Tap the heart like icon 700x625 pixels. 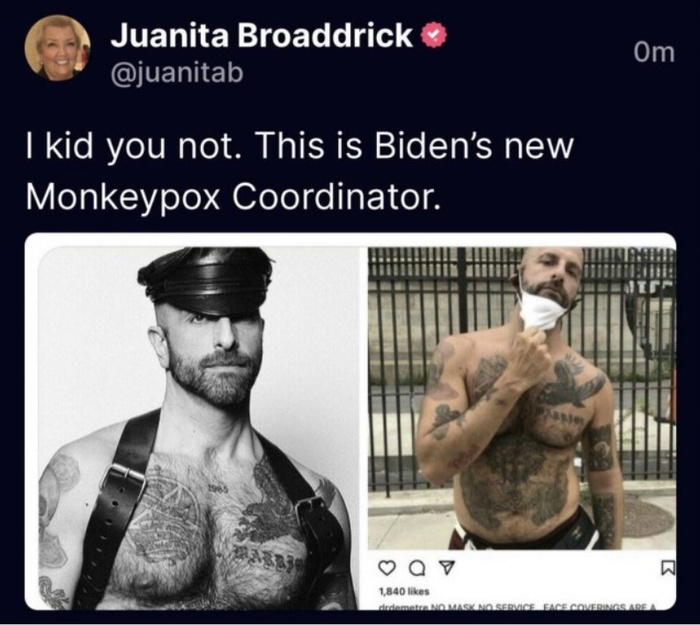click(x=387, y=568)
